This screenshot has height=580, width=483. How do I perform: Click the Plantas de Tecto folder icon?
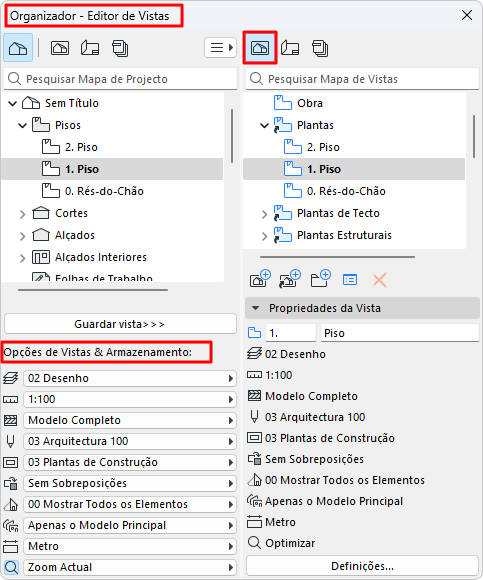click(283, 213)
